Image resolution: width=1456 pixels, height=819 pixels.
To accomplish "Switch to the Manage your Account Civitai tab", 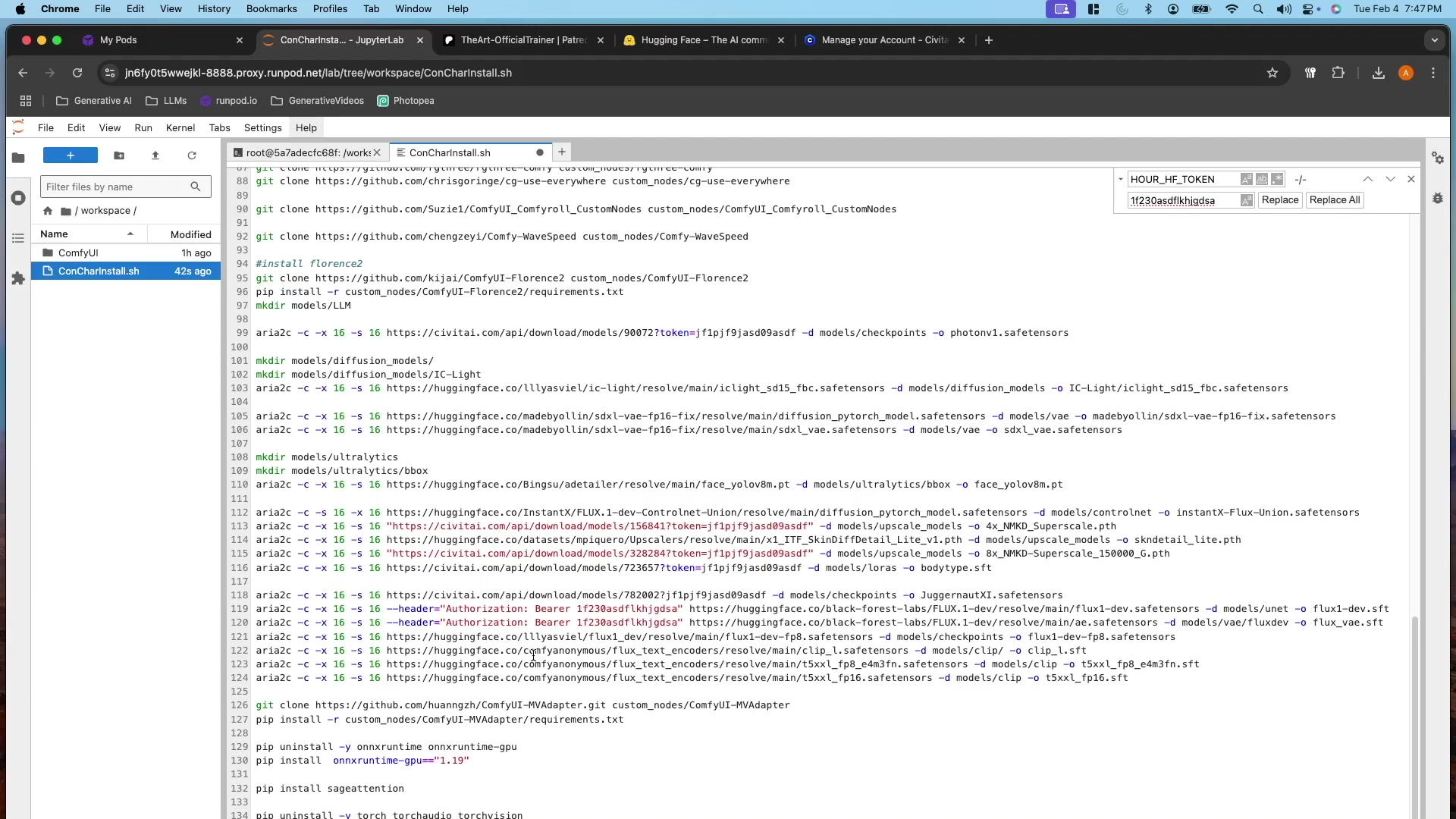I will tap(884, 40).
